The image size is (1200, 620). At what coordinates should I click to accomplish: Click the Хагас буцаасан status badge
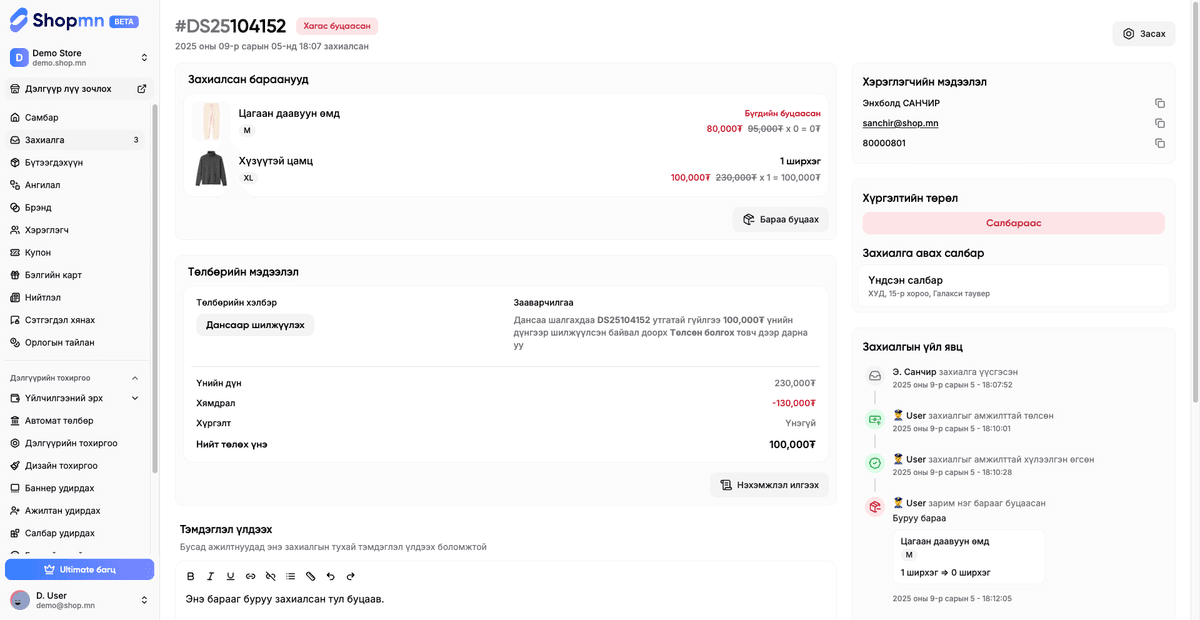point(337,26)
